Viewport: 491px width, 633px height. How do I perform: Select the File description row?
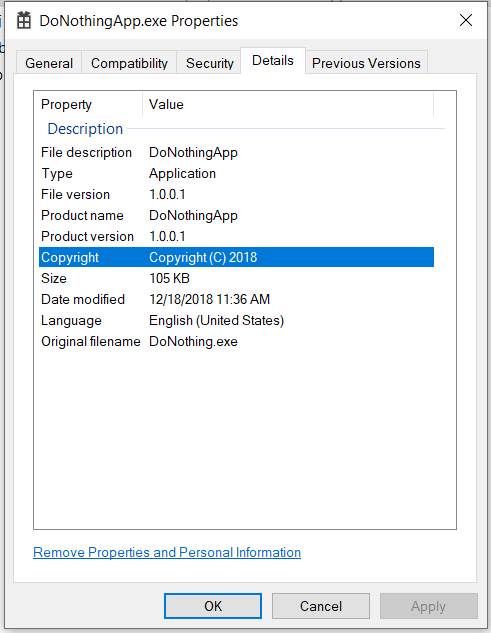[x=237, y=153]
